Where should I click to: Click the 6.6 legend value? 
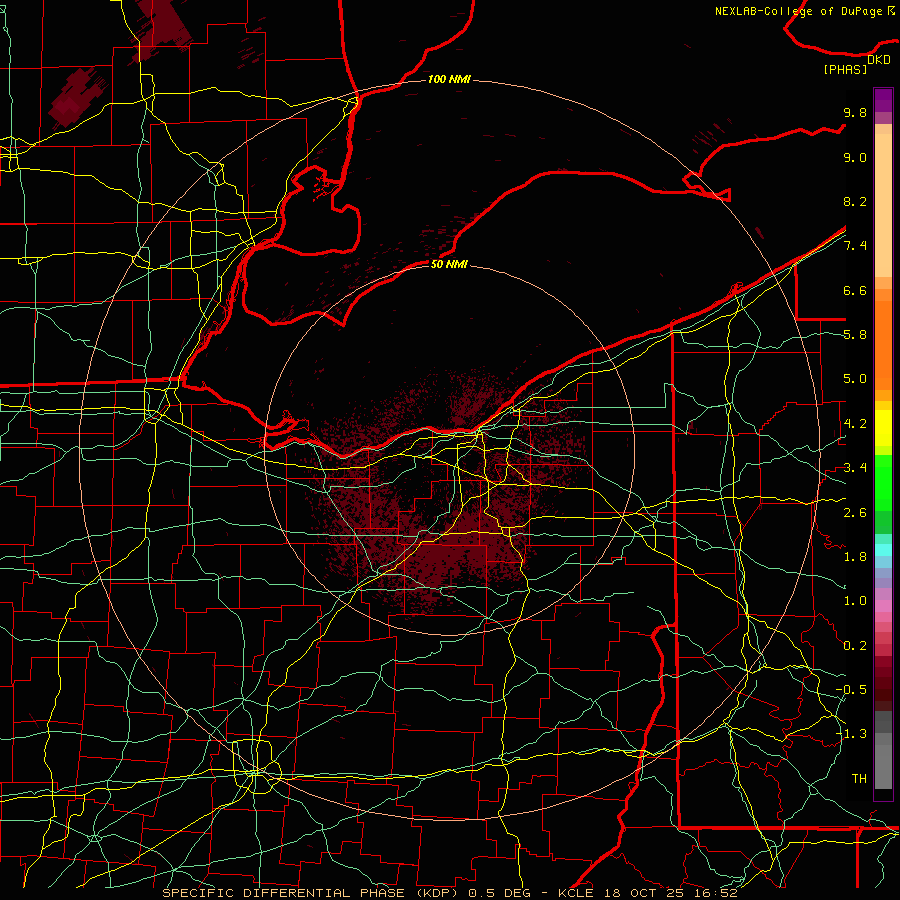[855, 290]
